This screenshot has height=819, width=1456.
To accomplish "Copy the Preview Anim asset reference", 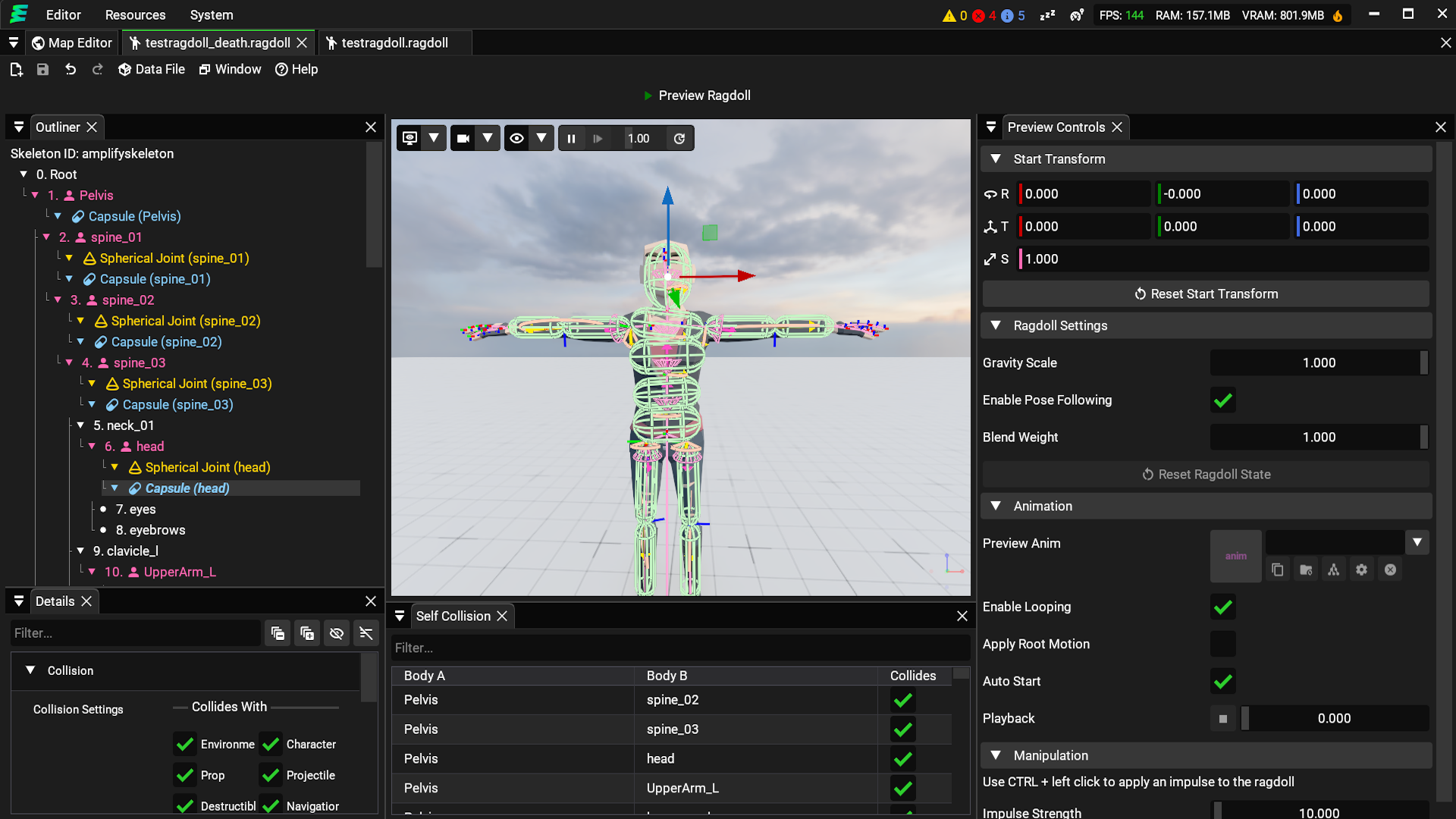I will [1278, 570].
